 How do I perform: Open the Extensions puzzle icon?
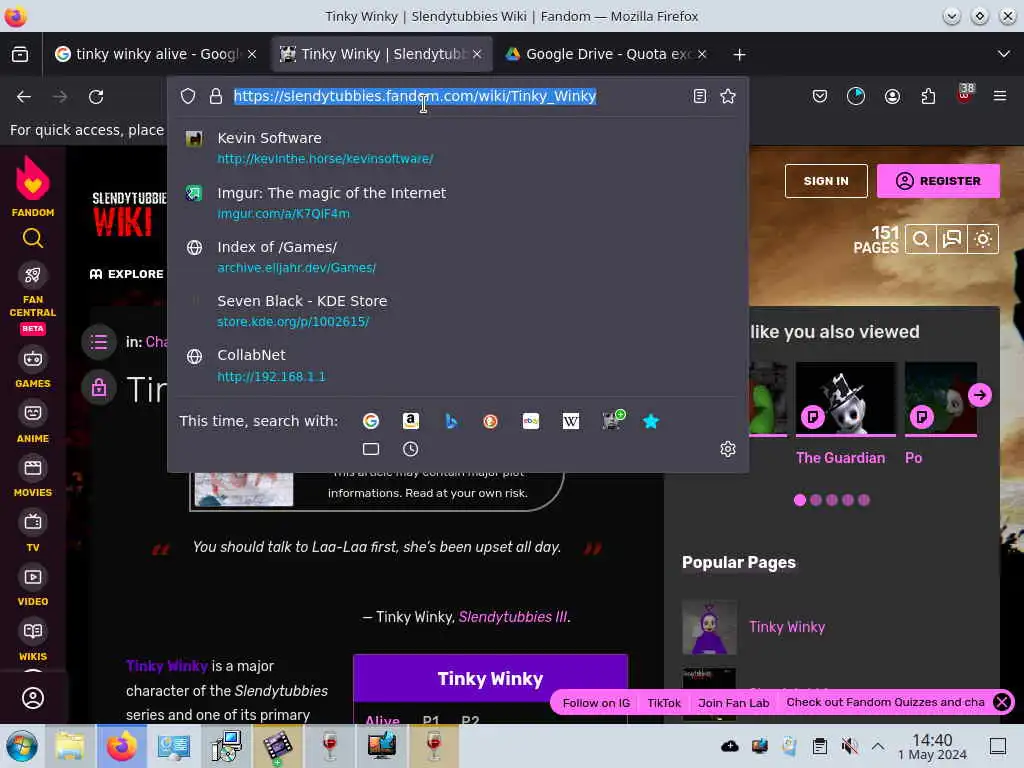[928, 96]
